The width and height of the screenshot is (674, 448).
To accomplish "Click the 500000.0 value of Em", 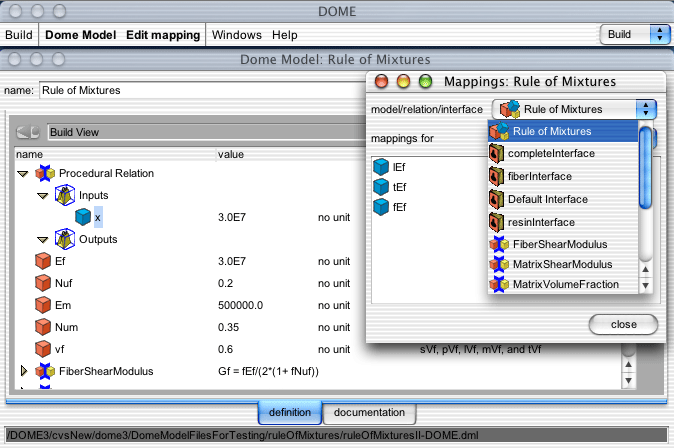I will tap(240, 305).
